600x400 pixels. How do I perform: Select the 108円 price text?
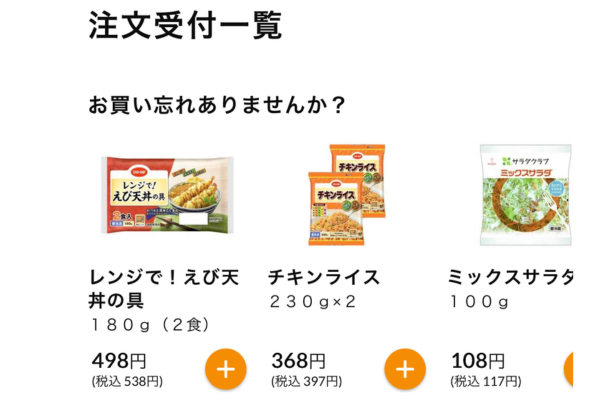(477, 361)
